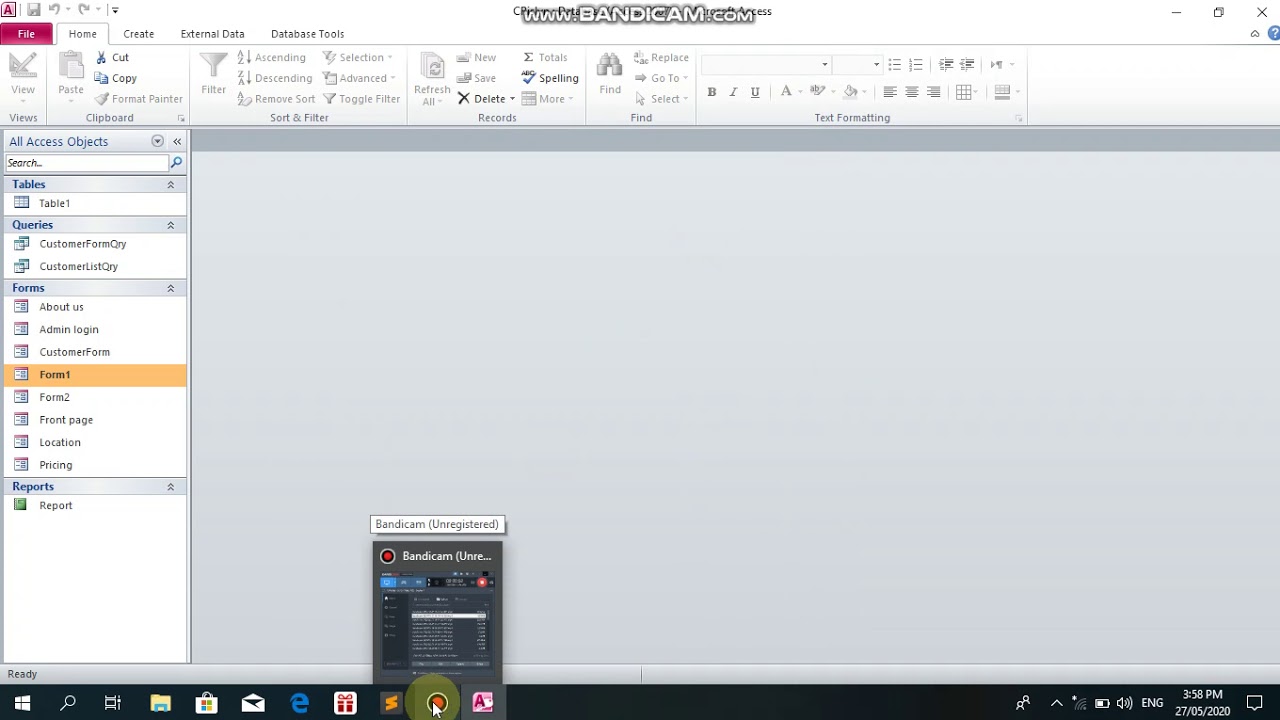1280x720 pixels.
Task: Click the Underline formatting icon
Action: tap(755, 92)
